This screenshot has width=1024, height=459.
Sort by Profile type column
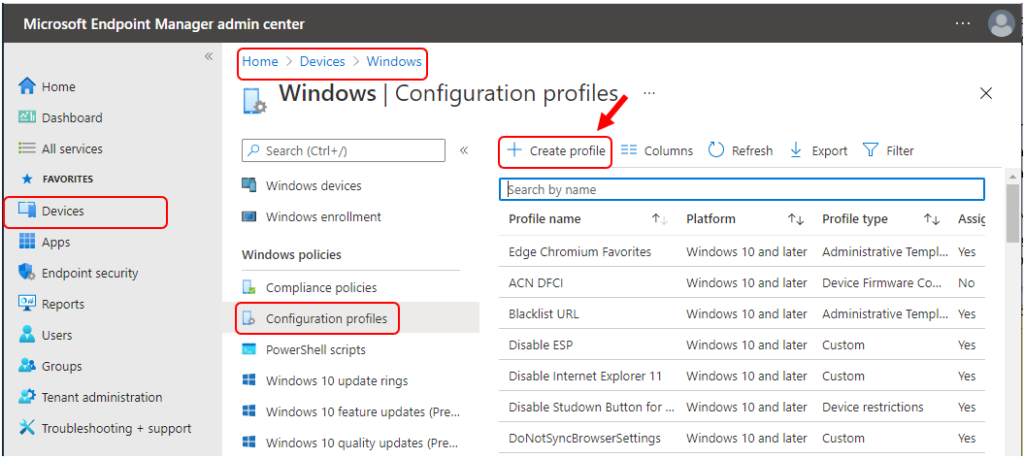click(932, 220)
